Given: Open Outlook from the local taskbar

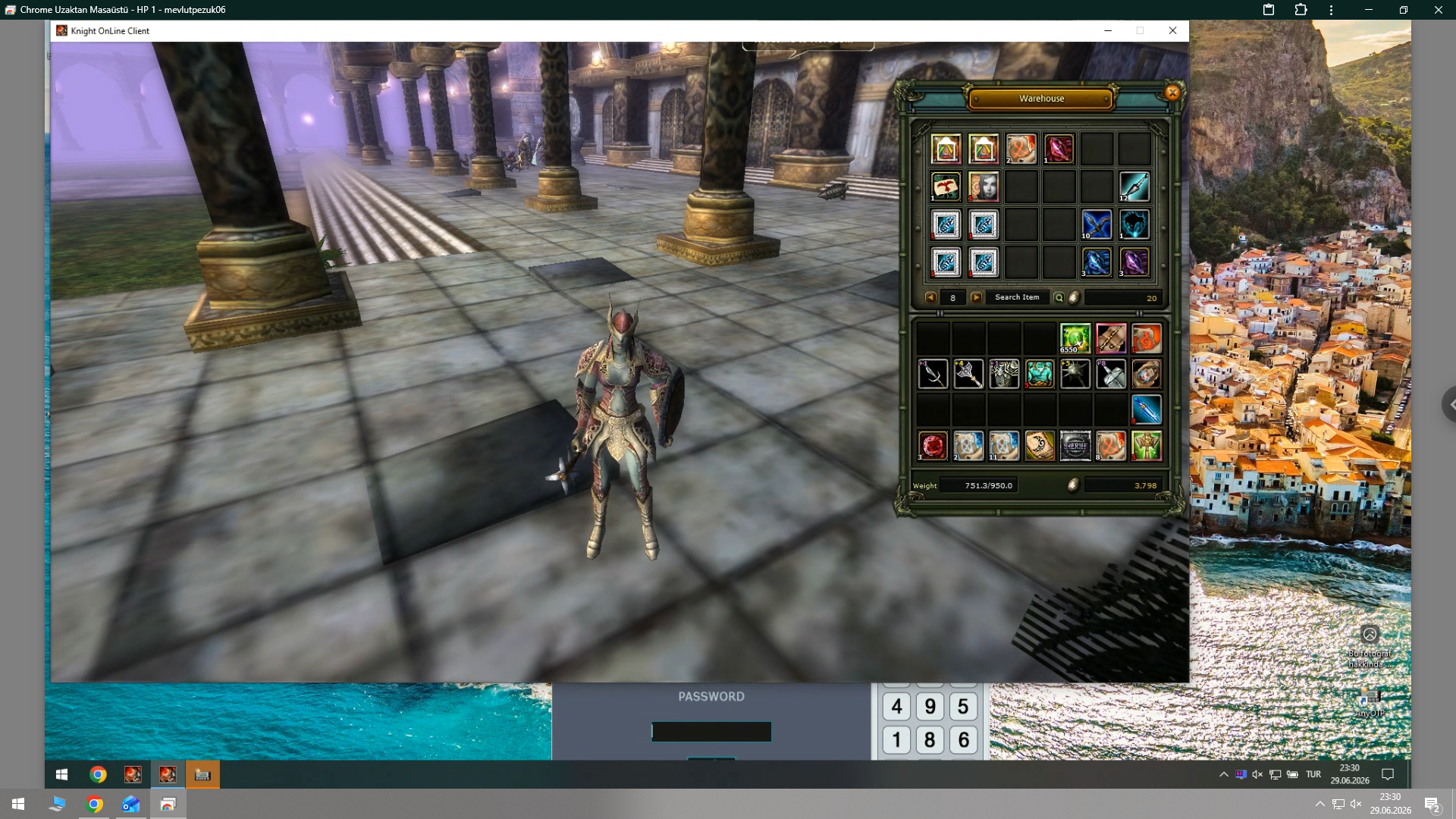Looking at the screenshot, I should pos(131,804).
